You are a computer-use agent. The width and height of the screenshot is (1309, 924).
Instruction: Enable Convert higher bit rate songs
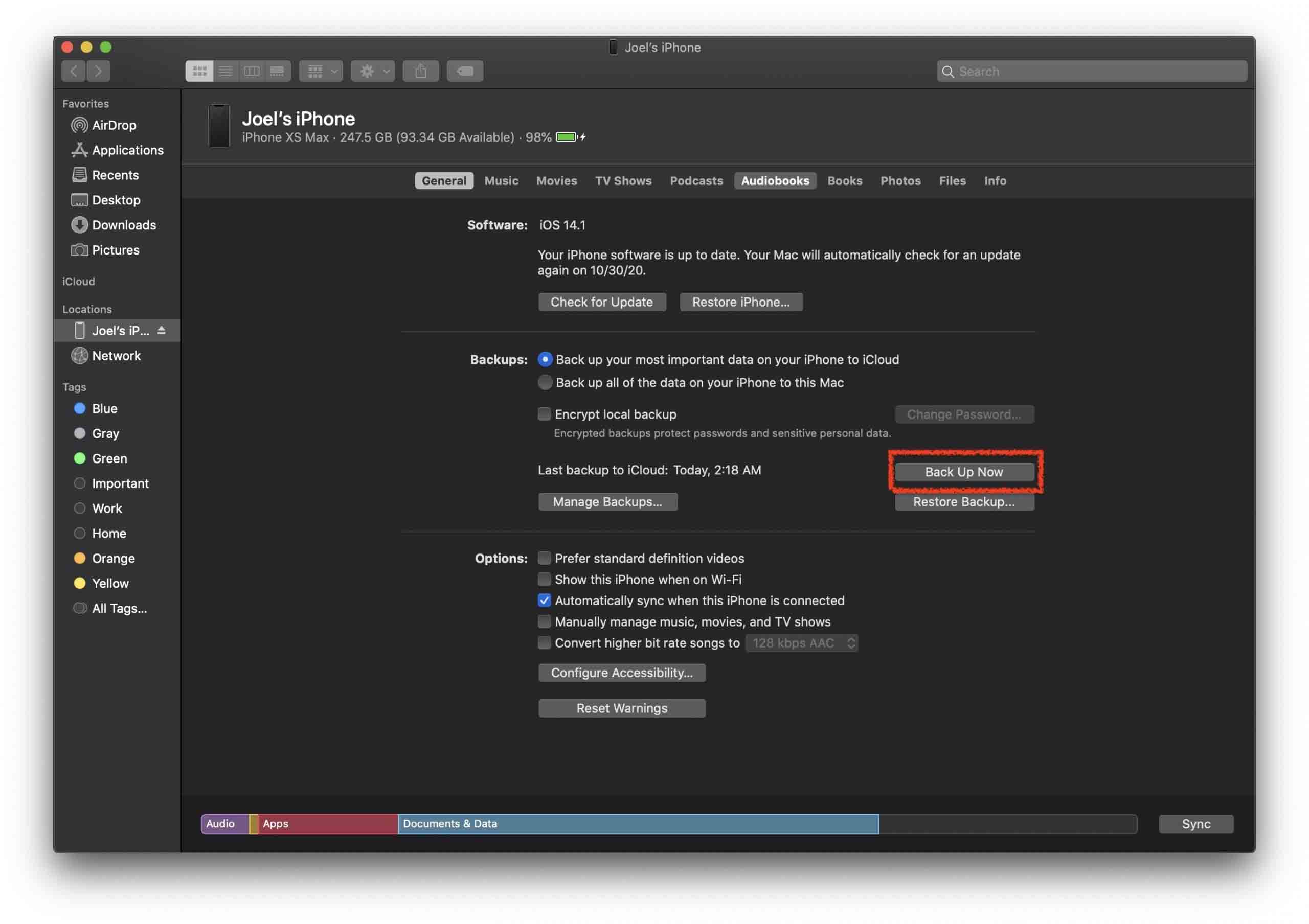545,642
